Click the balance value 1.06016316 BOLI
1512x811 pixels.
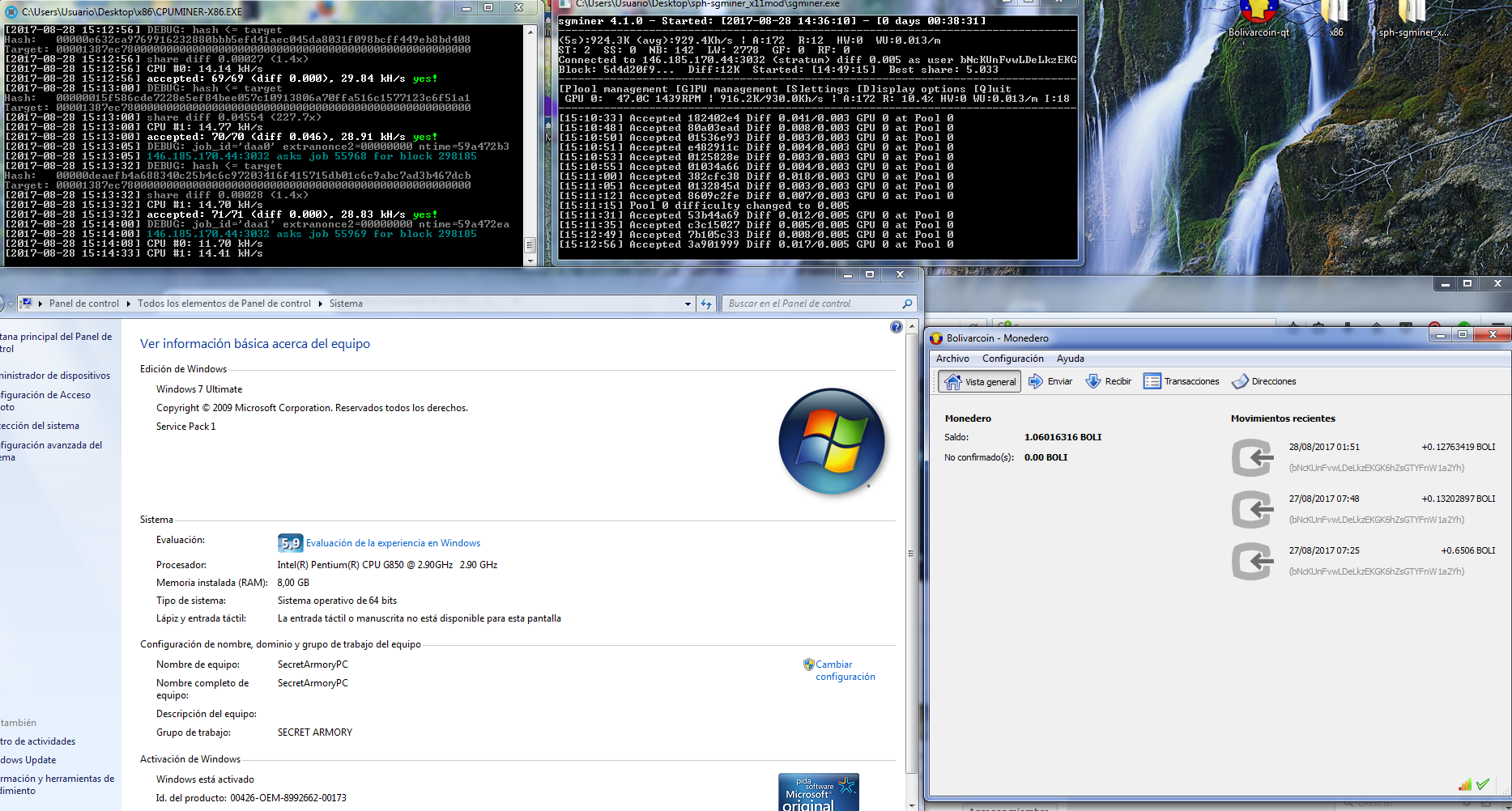click(x=1063, y=437)
